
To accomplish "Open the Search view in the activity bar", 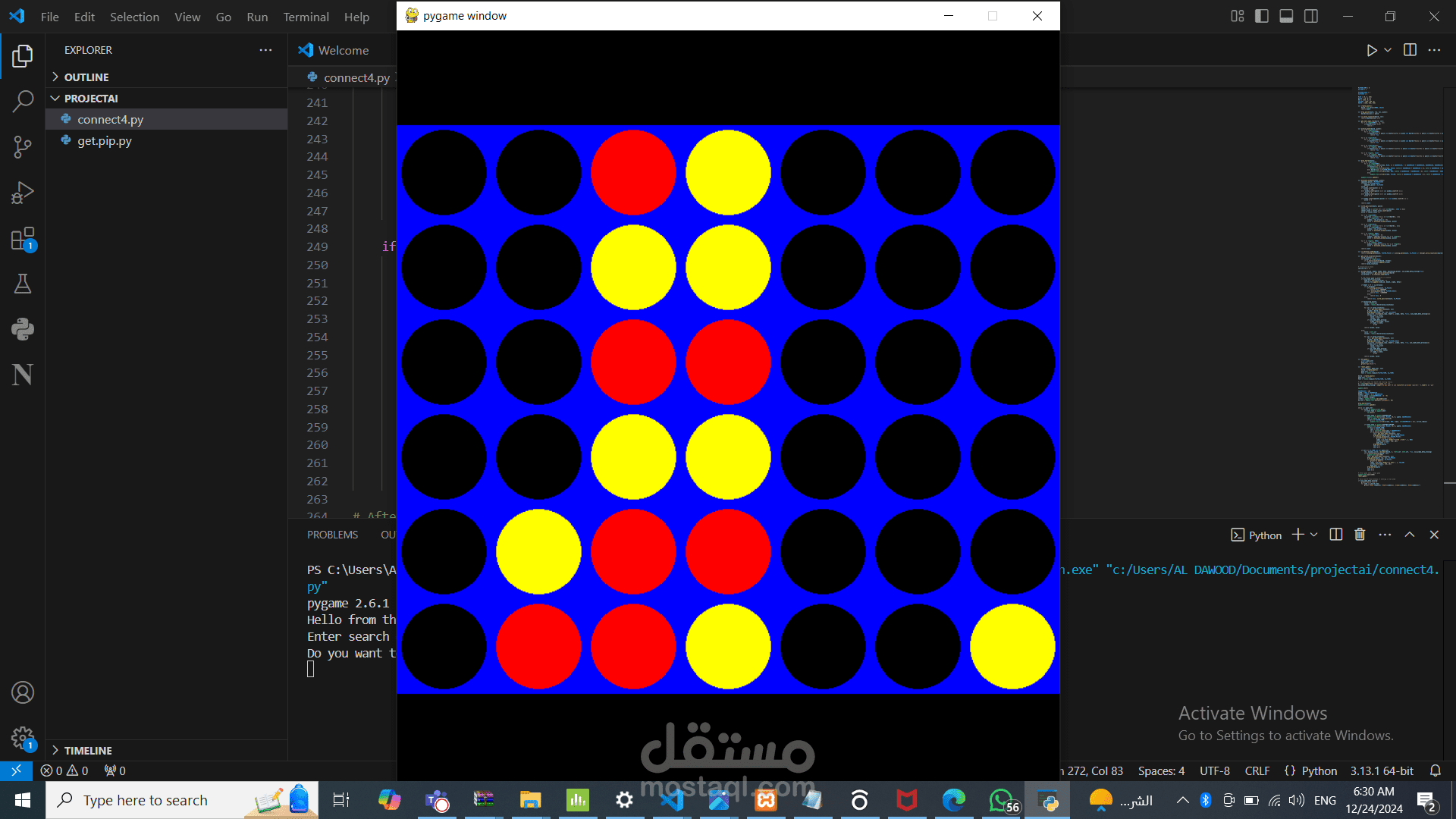I will click(x=23, y=100).
